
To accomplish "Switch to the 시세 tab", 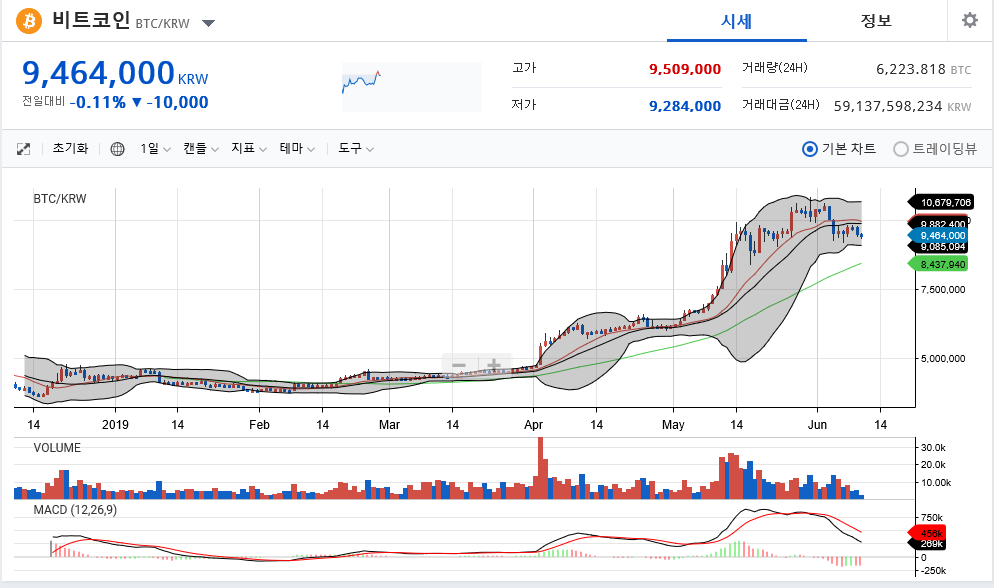I will (x=737, y=21).
